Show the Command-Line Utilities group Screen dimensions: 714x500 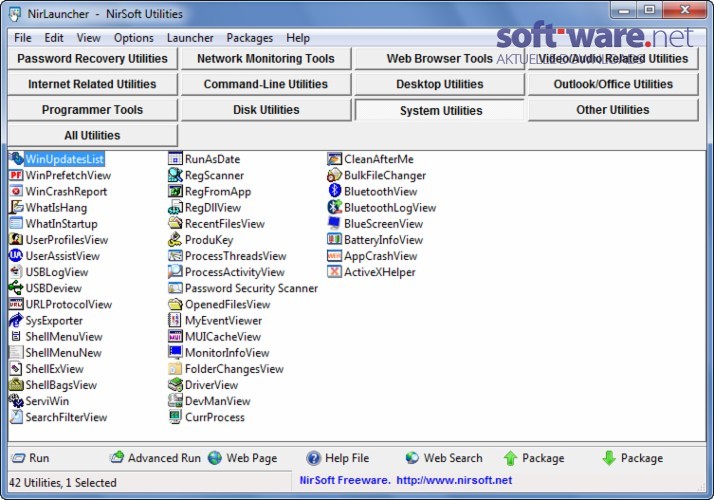point(266,84)
